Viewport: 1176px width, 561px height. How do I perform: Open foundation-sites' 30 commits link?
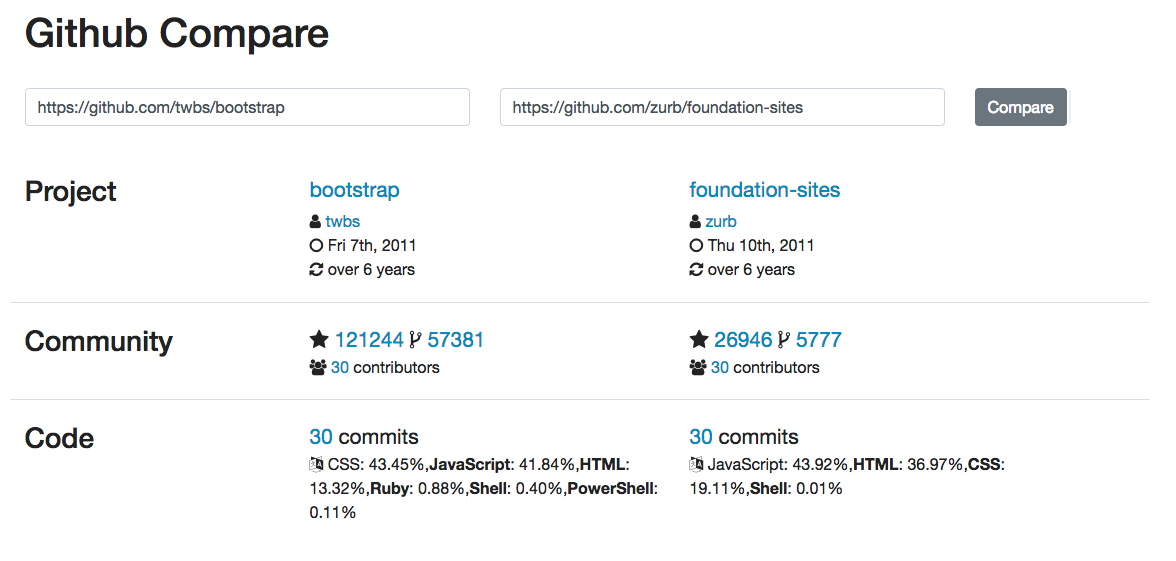click(701, 436)
